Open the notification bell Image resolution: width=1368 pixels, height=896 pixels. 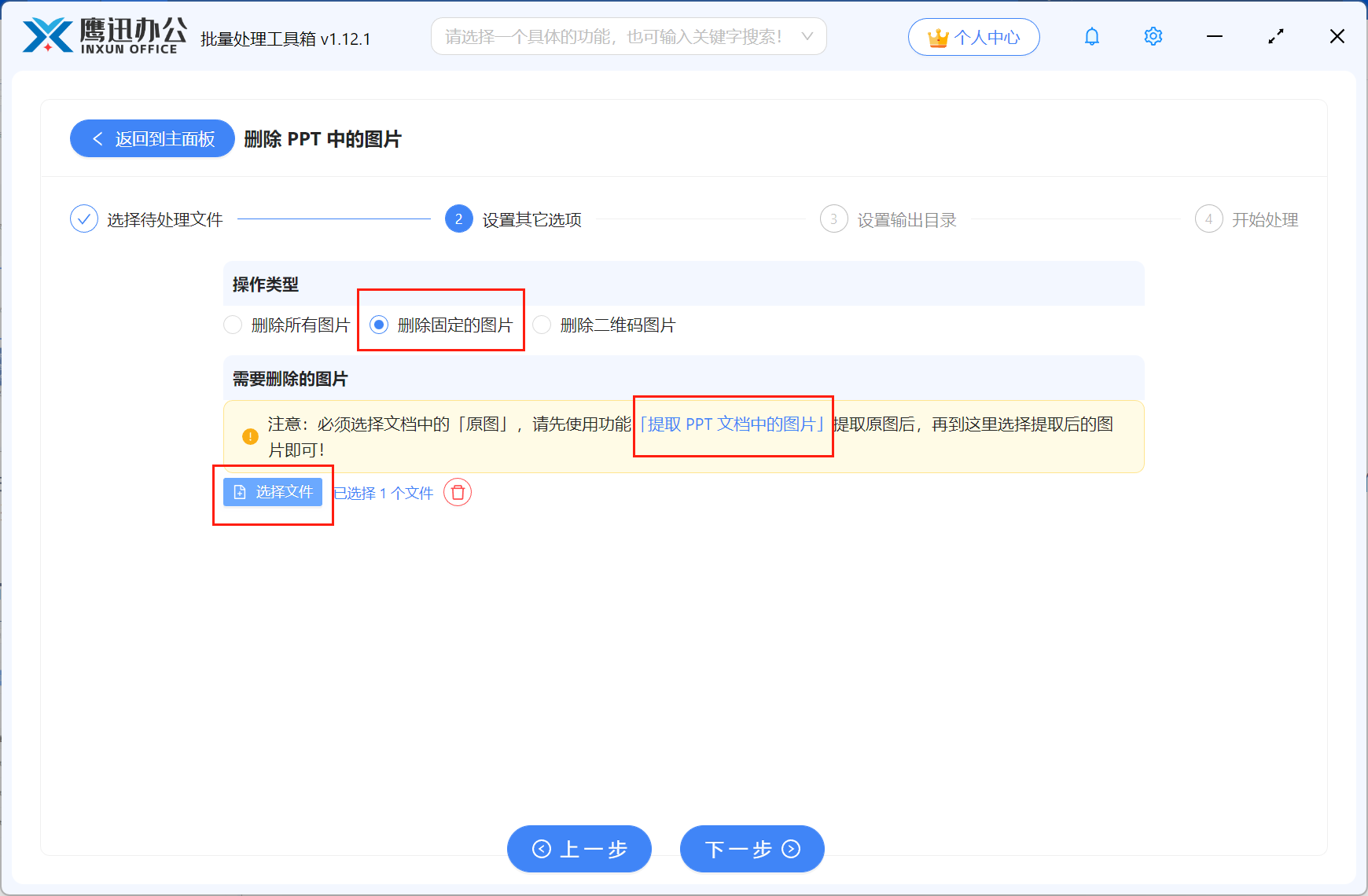(x=1091, y=36)
